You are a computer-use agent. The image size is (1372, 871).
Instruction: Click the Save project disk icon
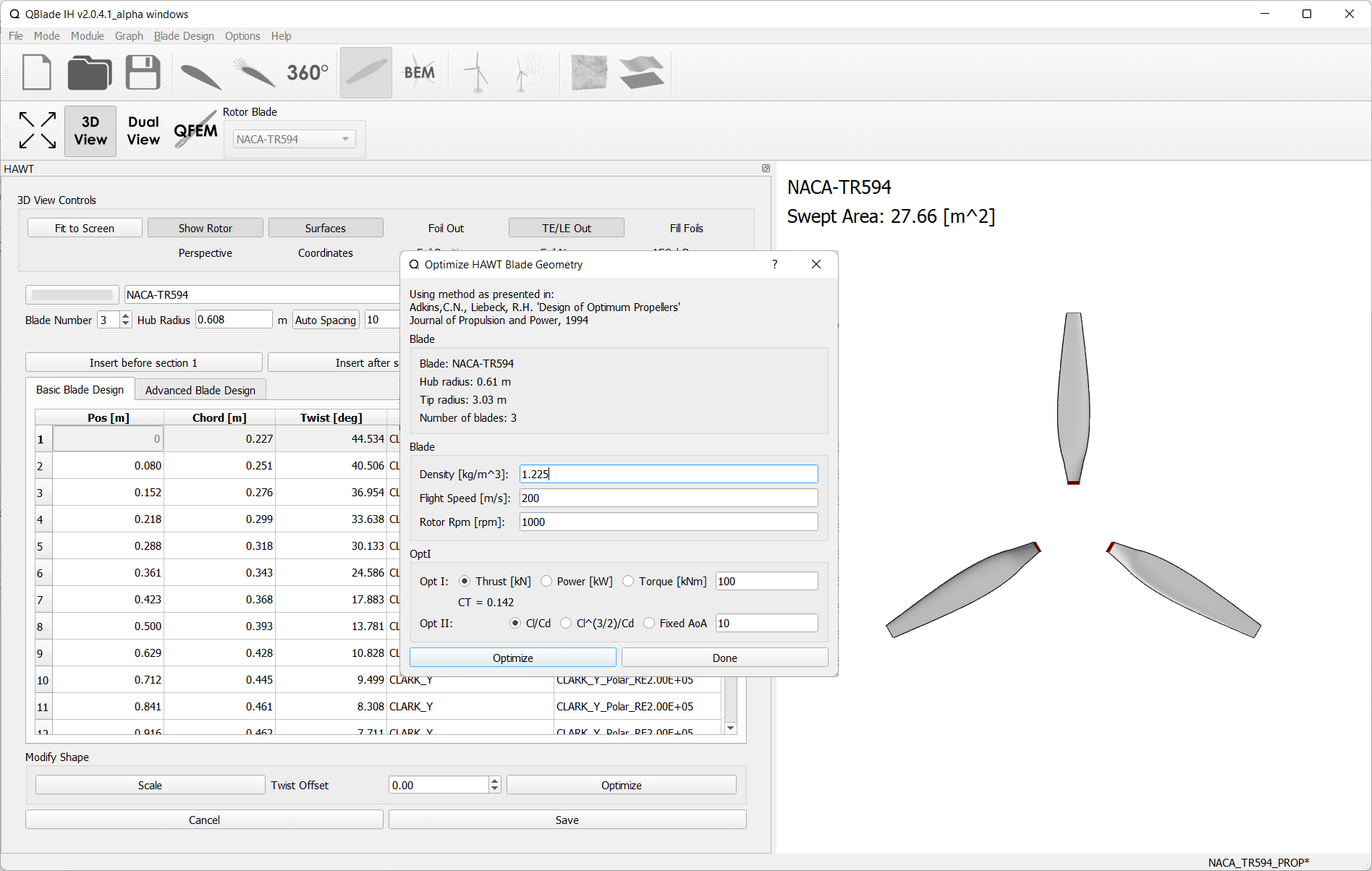click(143, 72)
